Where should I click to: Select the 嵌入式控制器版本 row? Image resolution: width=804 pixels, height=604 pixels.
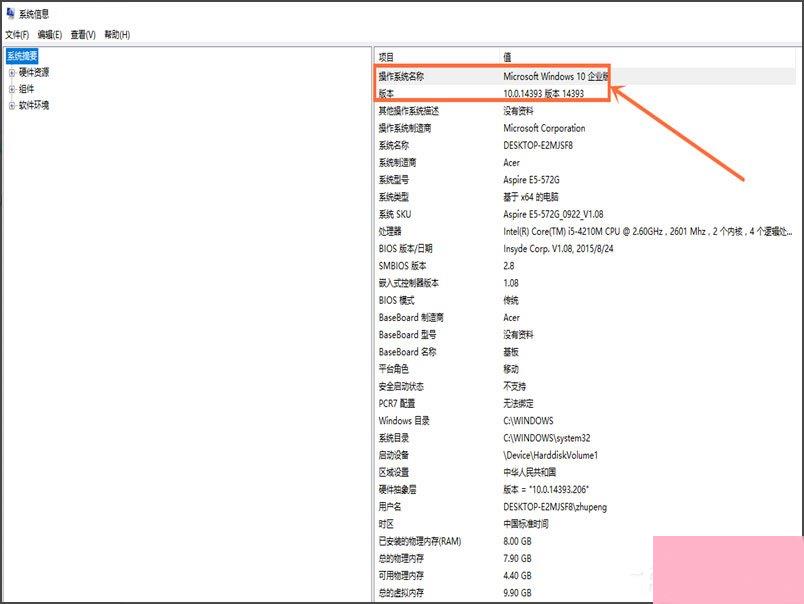coord(585,283)
